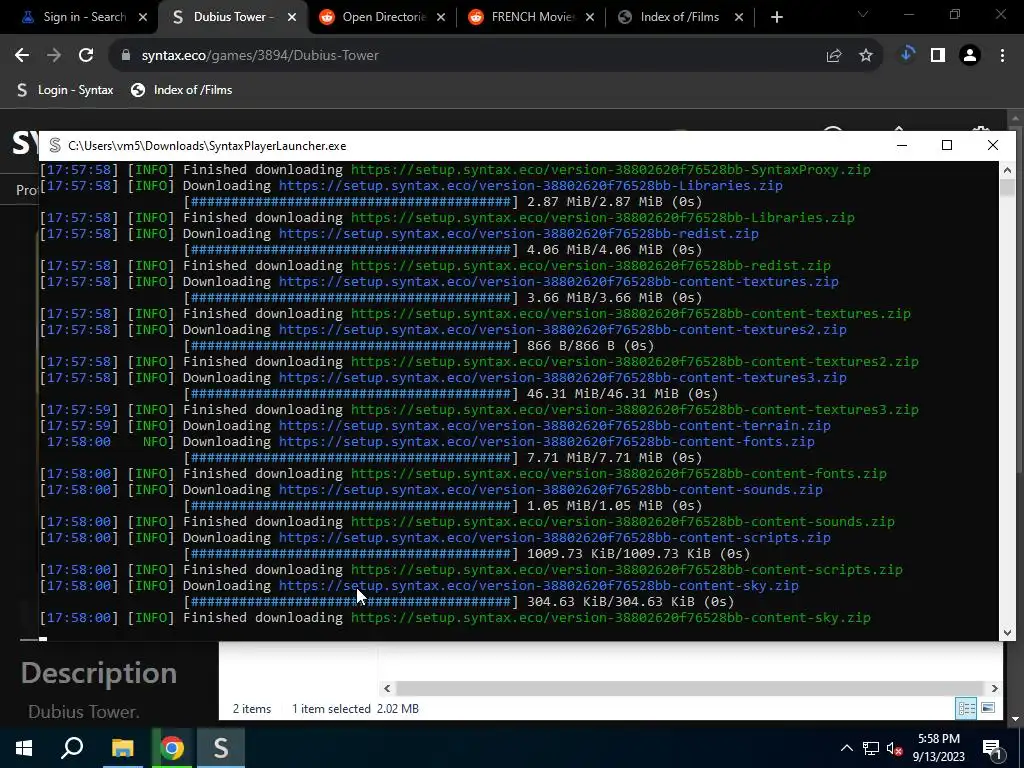Close the Dubius Tower tab

pos(292,18)
